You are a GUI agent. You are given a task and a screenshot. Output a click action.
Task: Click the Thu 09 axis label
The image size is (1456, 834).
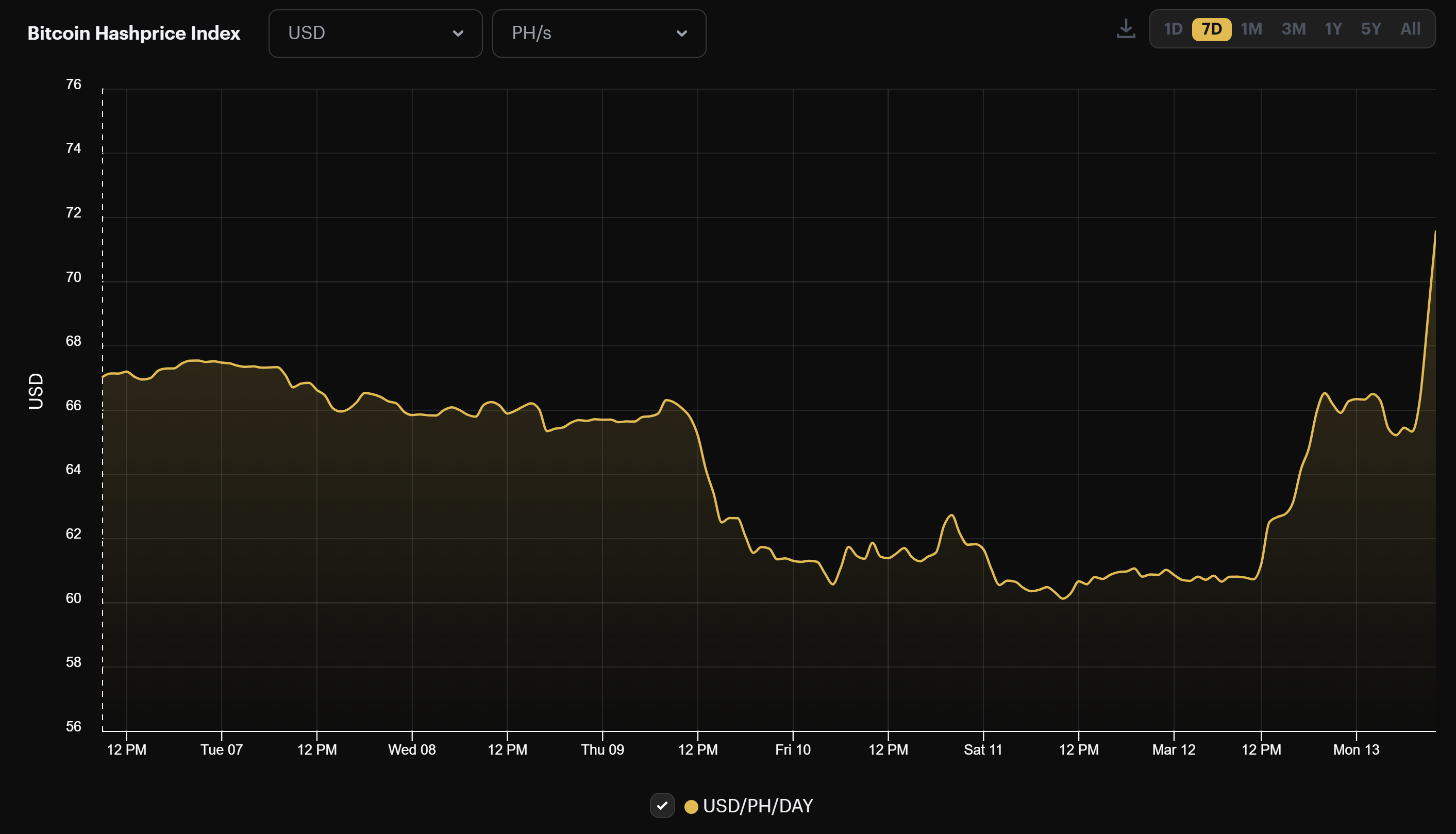coord(603,750)
